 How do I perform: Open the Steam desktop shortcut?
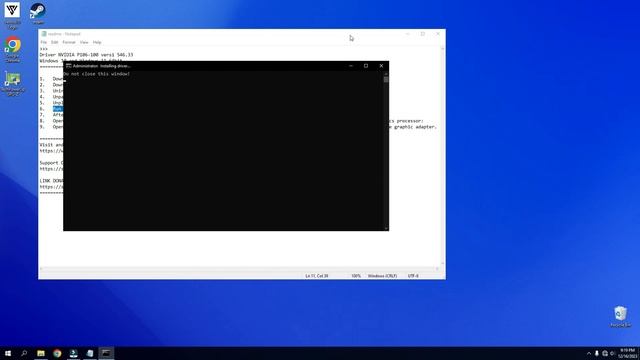click(38, 12)
